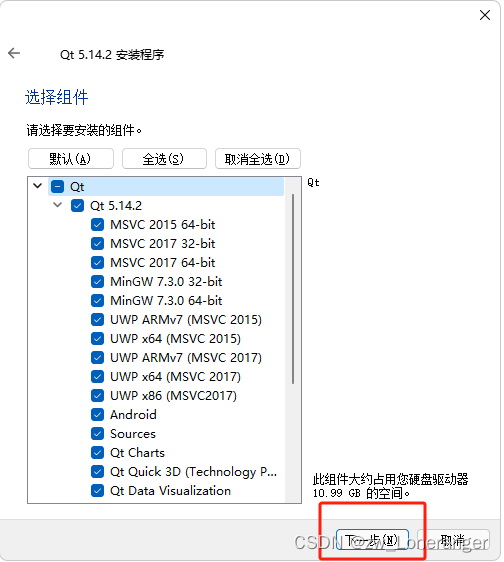Uncheck MinGW 7.3.0 32-bit checkbox
The height and width of the screenshot is (562, 504).
98,282
